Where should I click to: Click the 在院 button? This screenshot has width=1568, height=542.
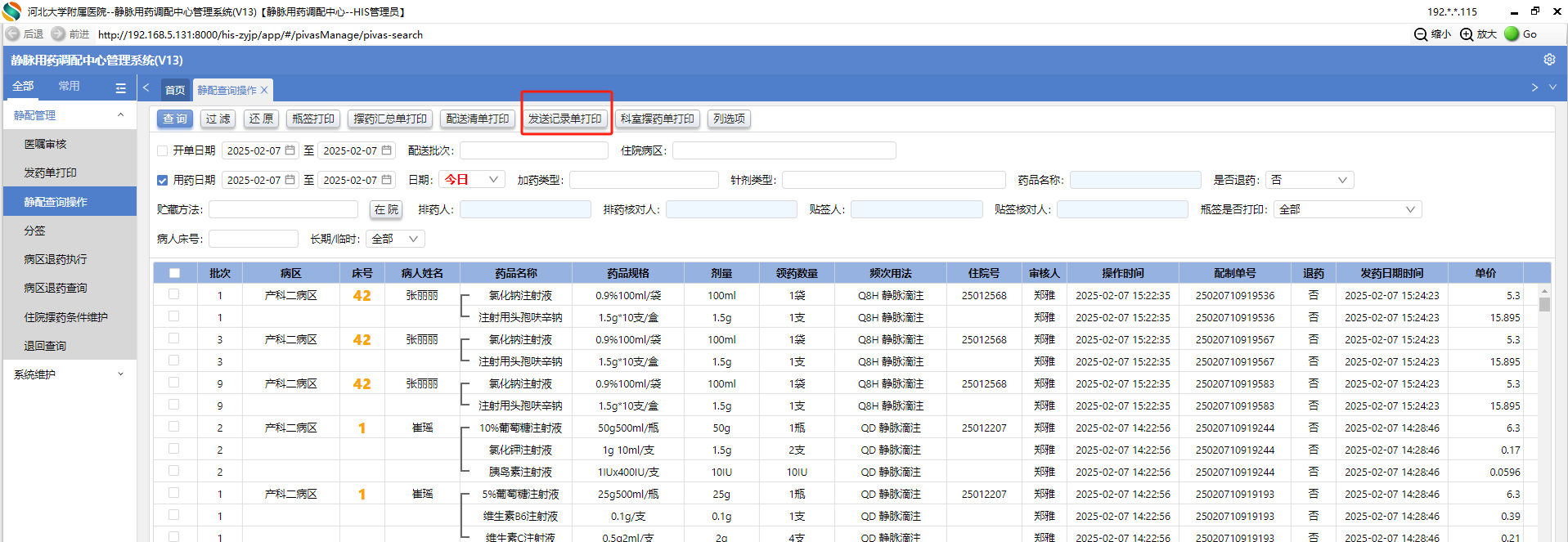(386, 209)
